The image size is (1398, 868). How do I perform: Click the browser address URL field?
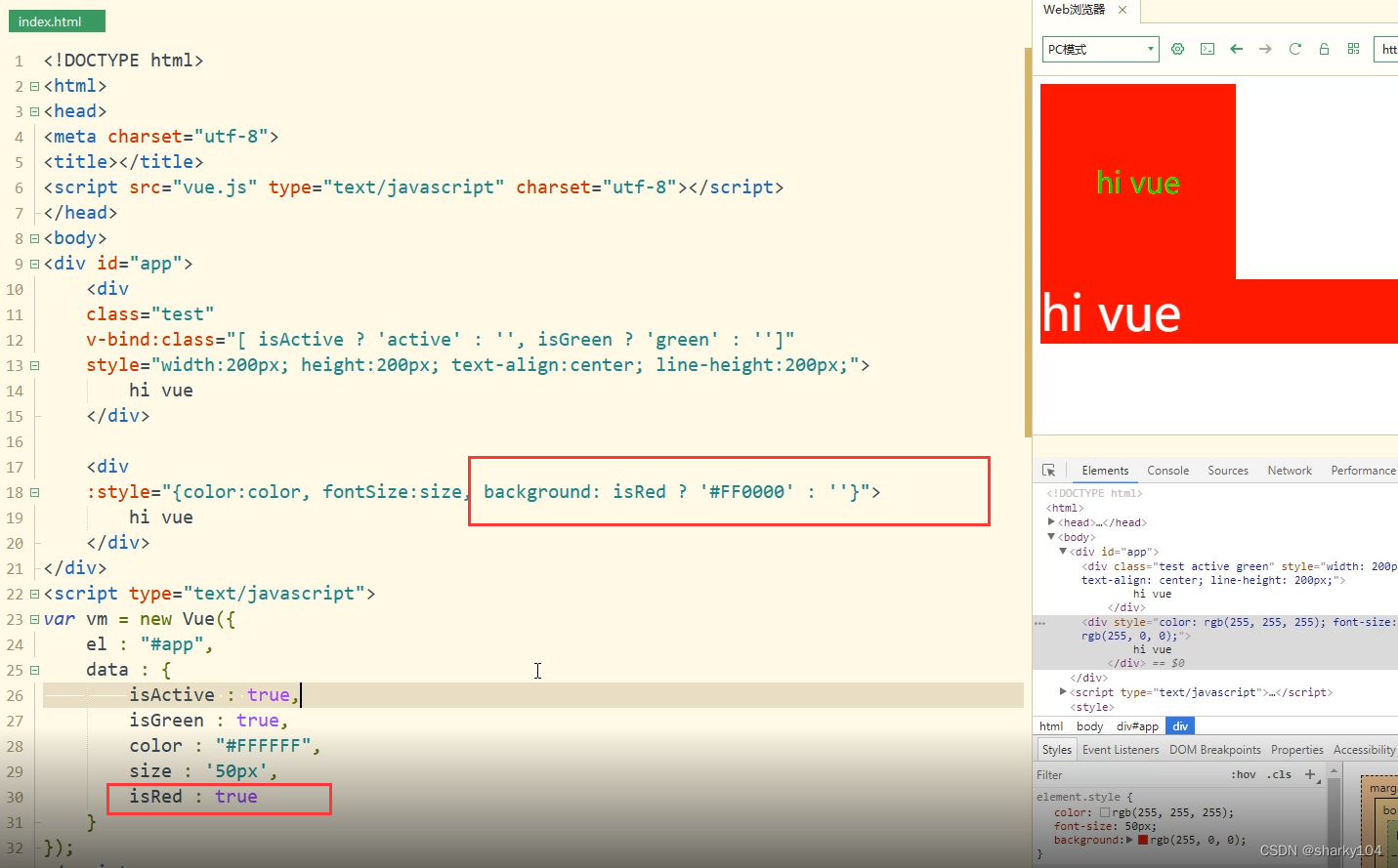pos(1385,49)
